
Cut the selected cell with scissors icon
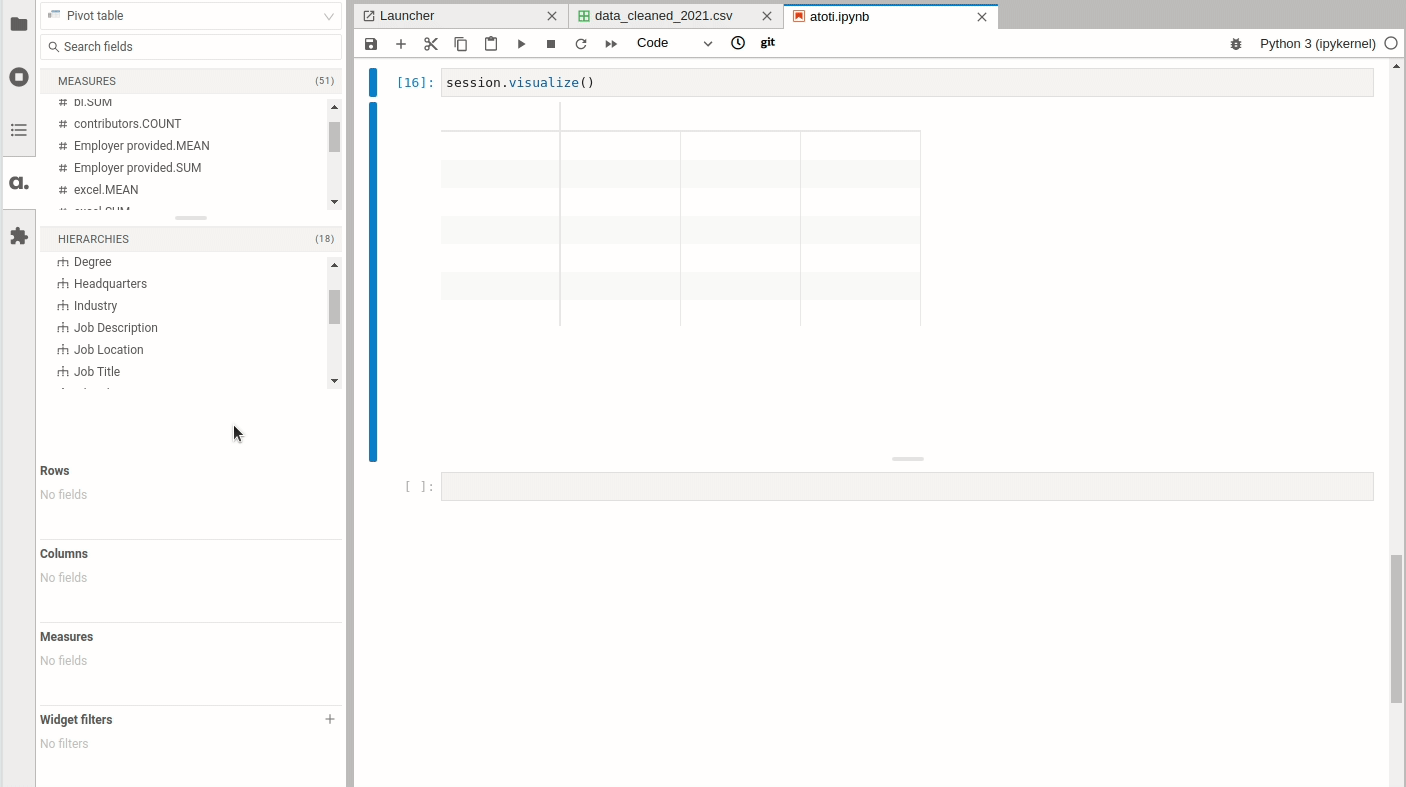[x=431, y=44]
